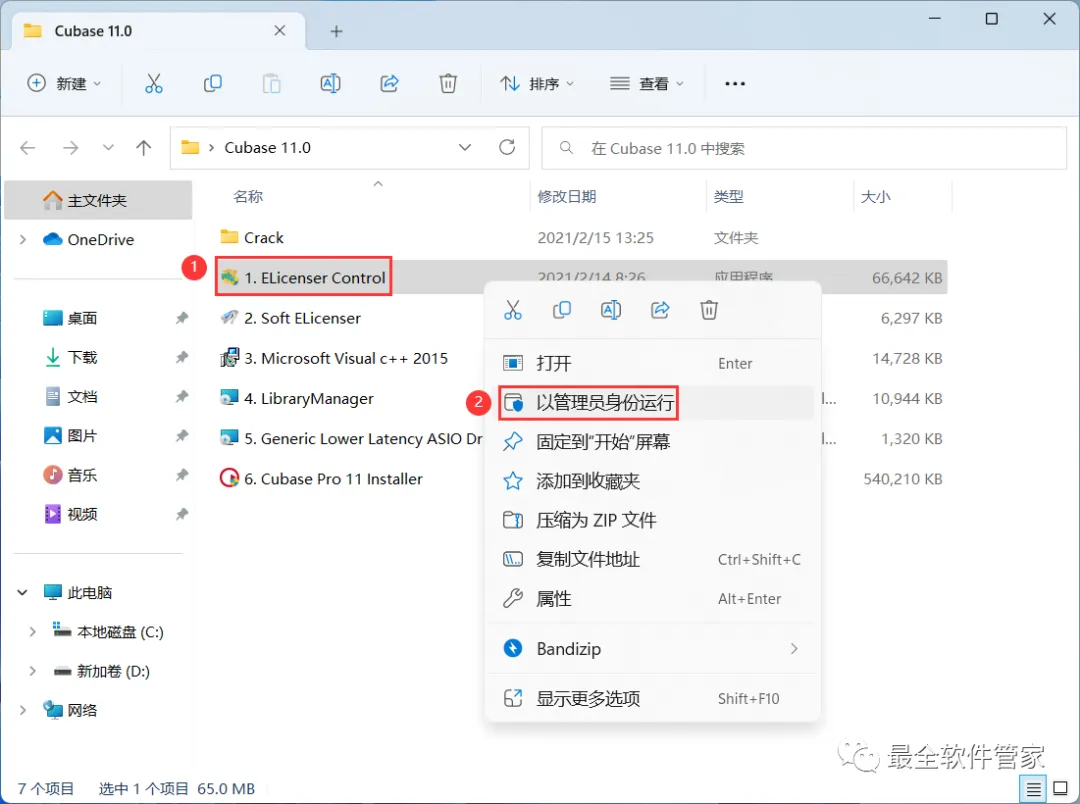Expand the 新加卷 (D:) node
The width and height of the screenshot is (1080, 804).
point(32,671)
